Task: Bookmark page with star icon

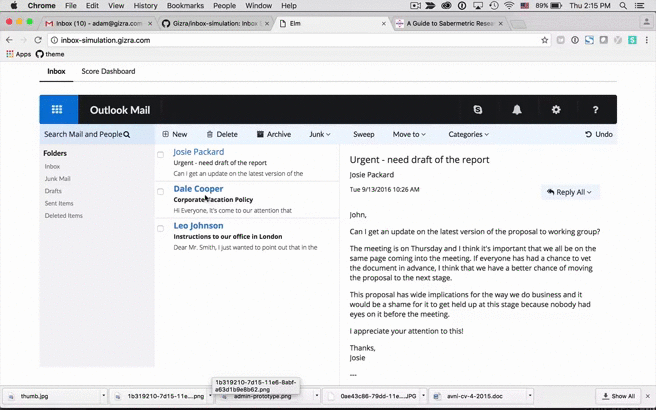Action: 544,40
